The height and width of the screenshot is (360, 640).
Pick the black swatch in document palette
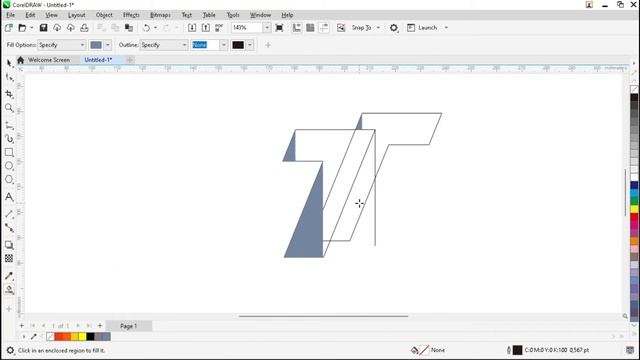(90, 337)
